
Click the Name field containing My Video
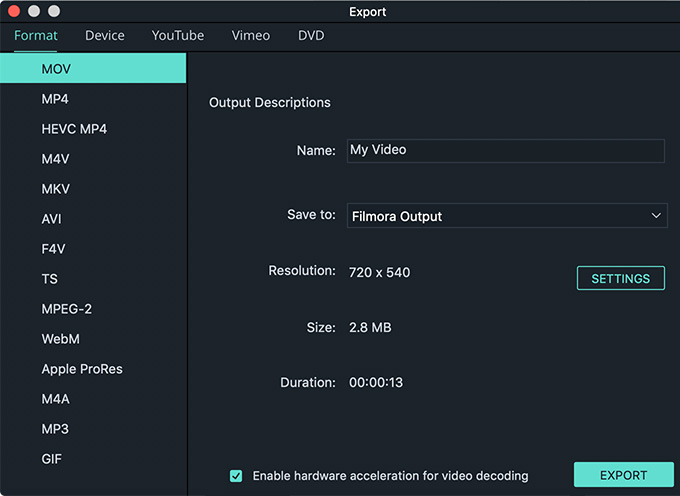[x=506, y=150]
